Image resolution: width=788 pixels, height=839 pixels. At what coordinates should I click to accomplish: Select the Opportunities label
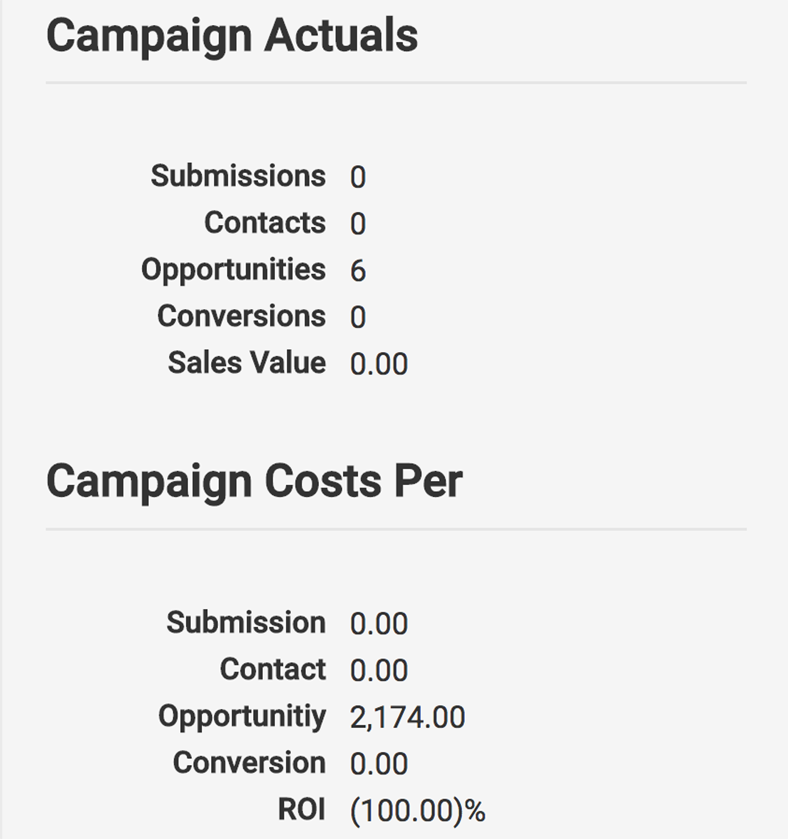[x=233, y=270]
